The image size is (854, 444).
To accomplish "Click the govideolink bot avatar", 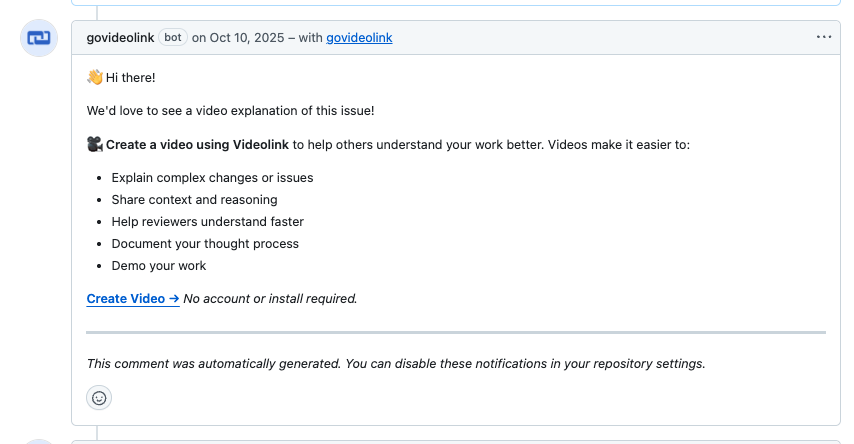I will [x=39, y=38].
